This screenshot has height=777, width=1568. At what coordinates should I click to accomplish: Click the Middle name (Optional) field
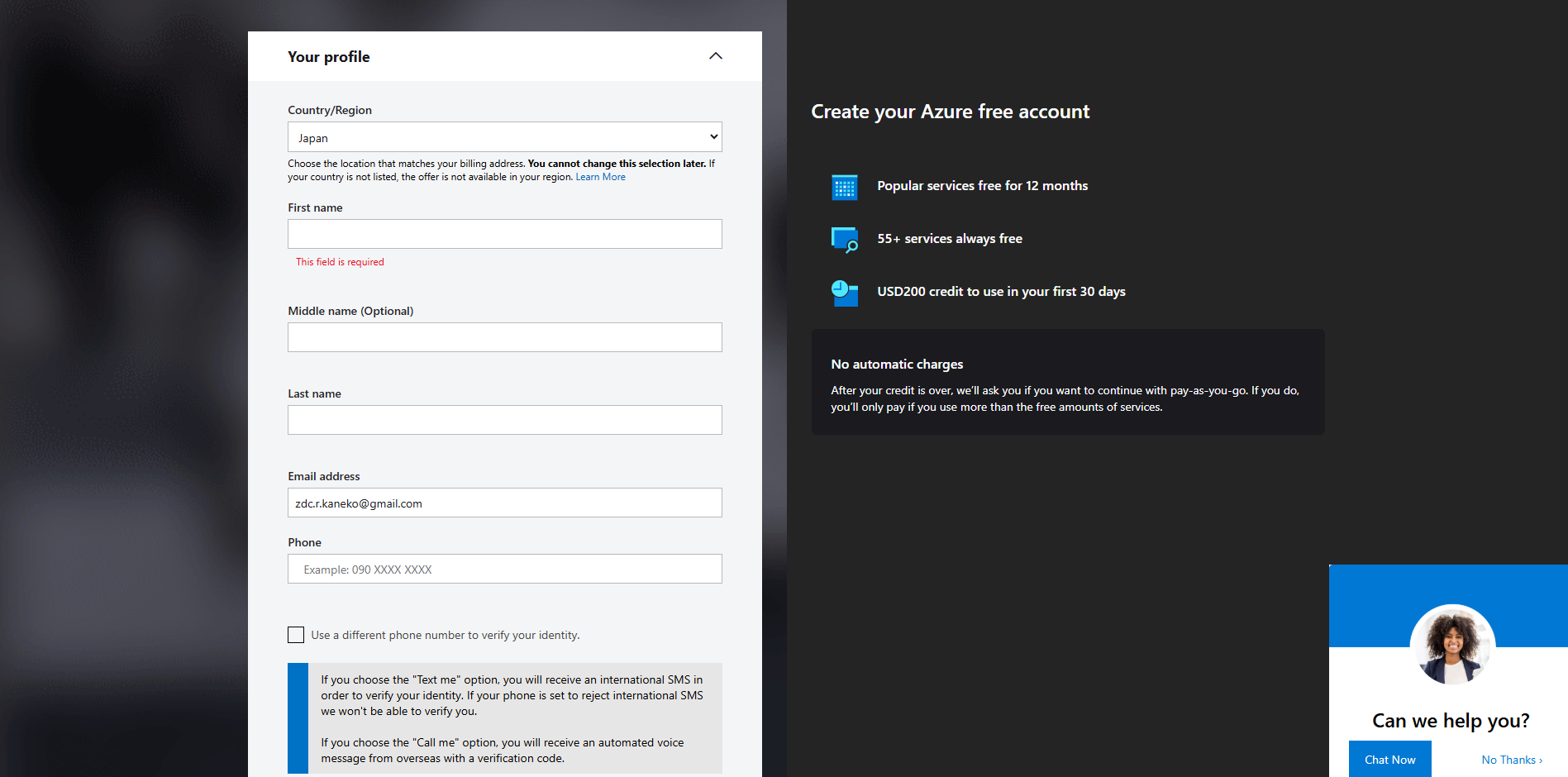tap(504, 337)
